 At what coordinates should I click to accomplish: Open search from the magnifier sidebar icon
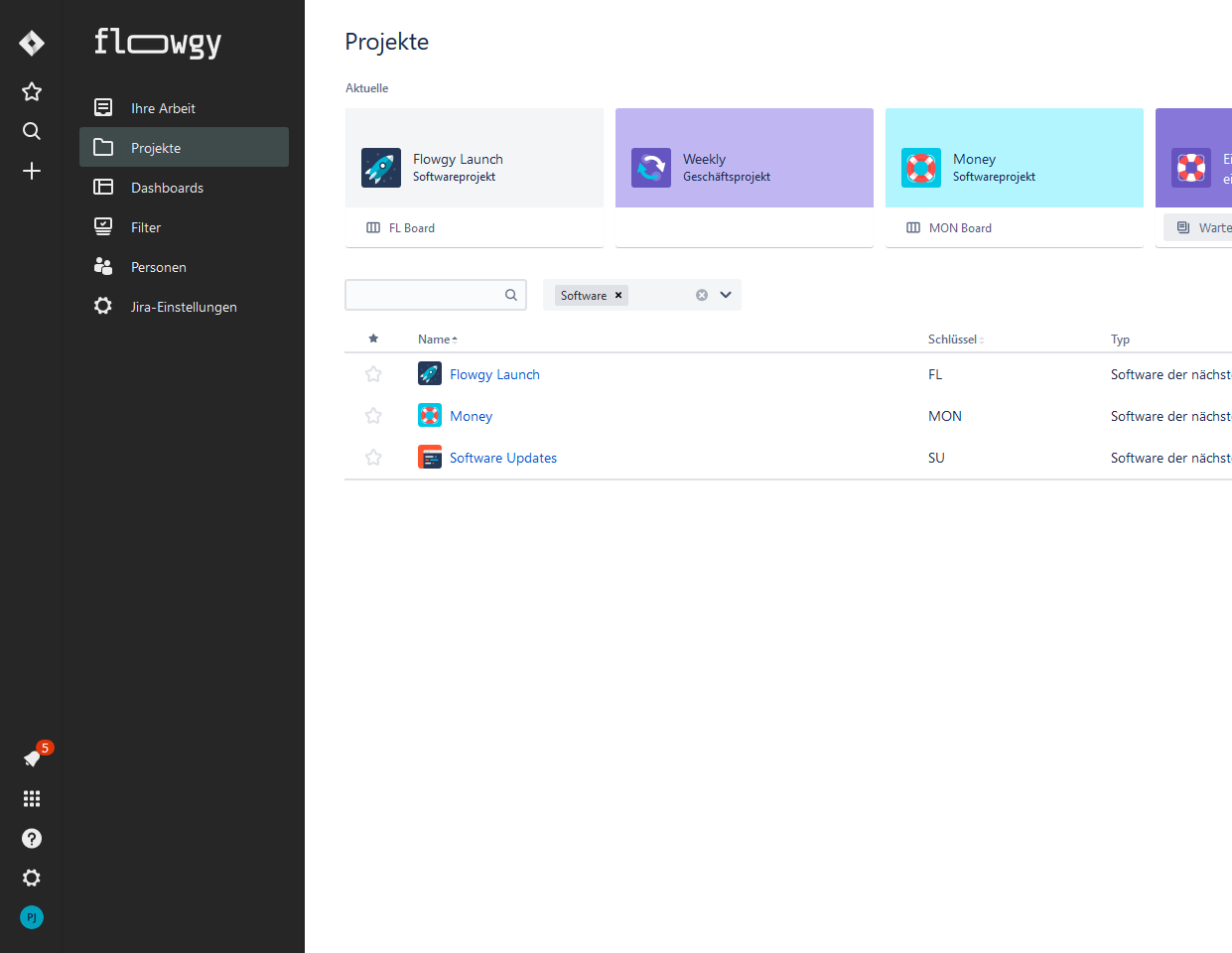(x=32, y=131)
